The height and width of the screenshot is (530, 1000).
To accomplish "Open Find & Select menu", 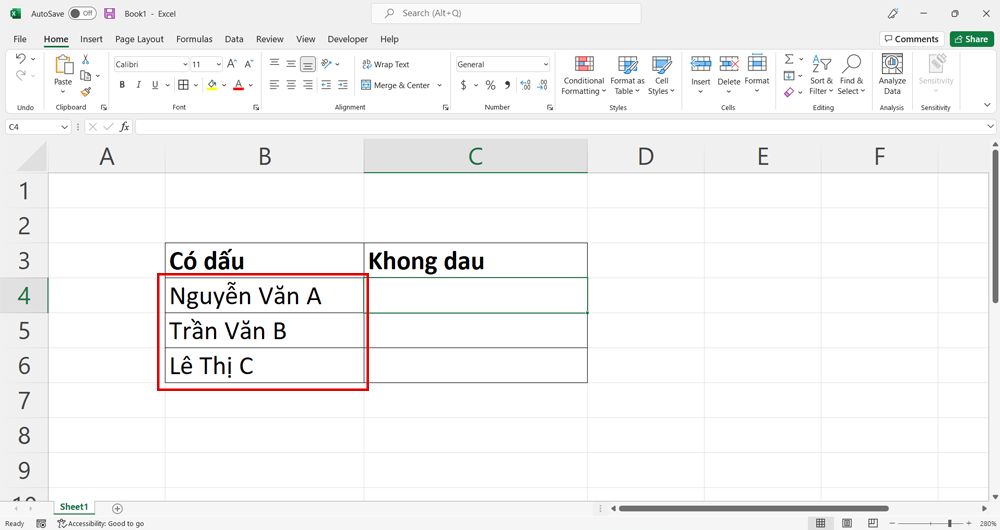I will click(851, 75).
